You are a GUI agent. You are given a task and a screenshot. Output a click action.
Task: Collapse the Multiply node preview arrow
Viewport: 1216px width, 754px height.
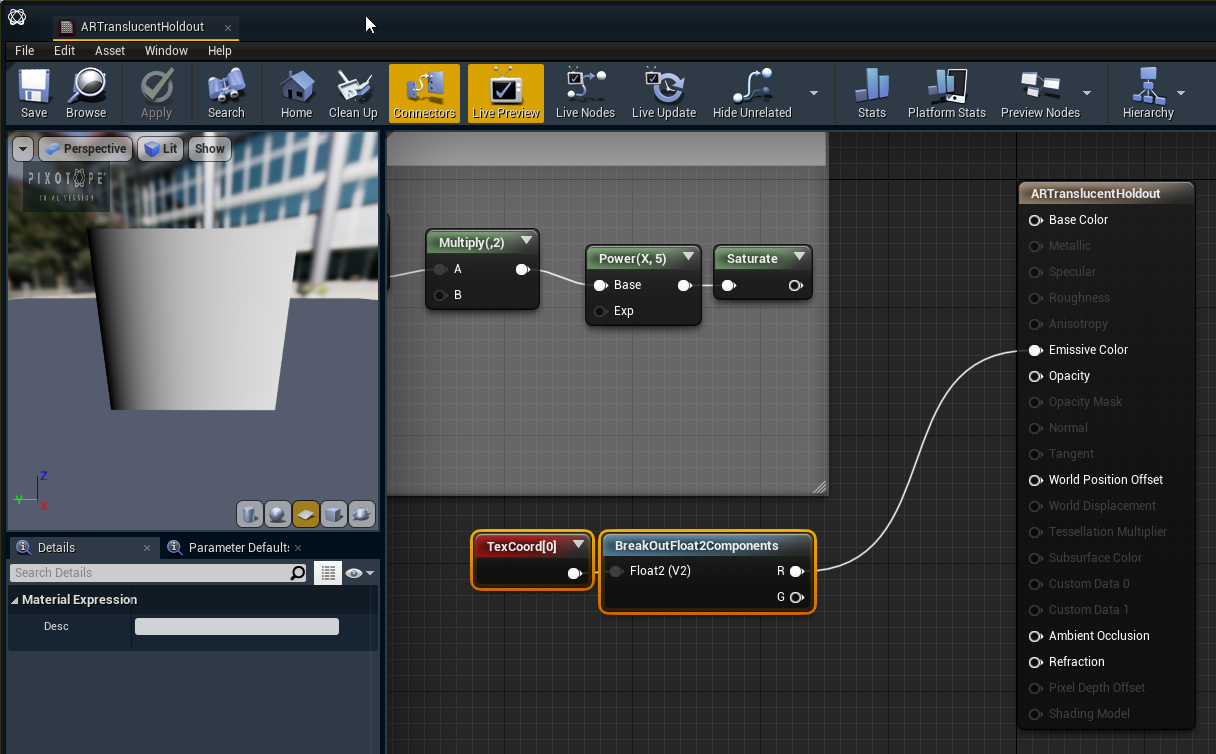[526, 241]
